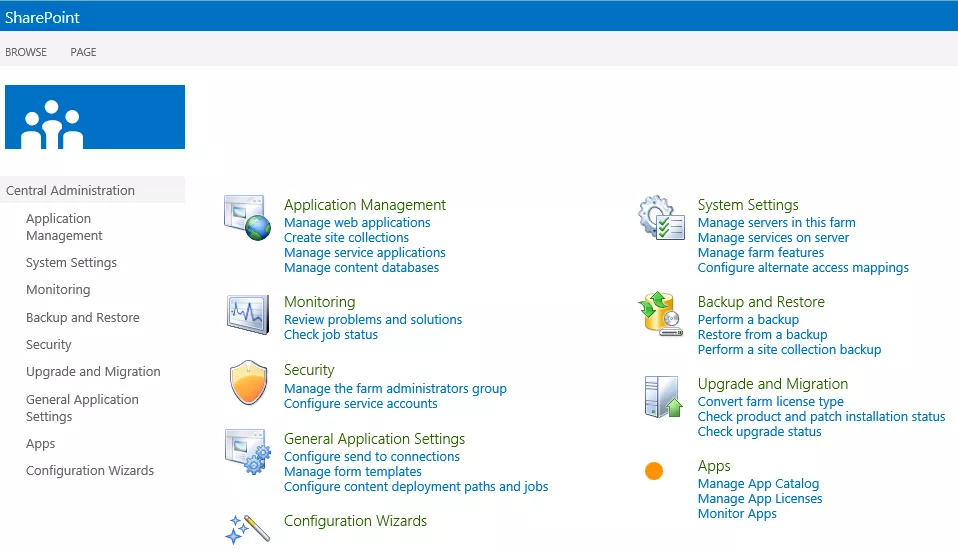Open Check upgrade status link
The width and height of the screenshot is (958, 555).
(759, 431)
